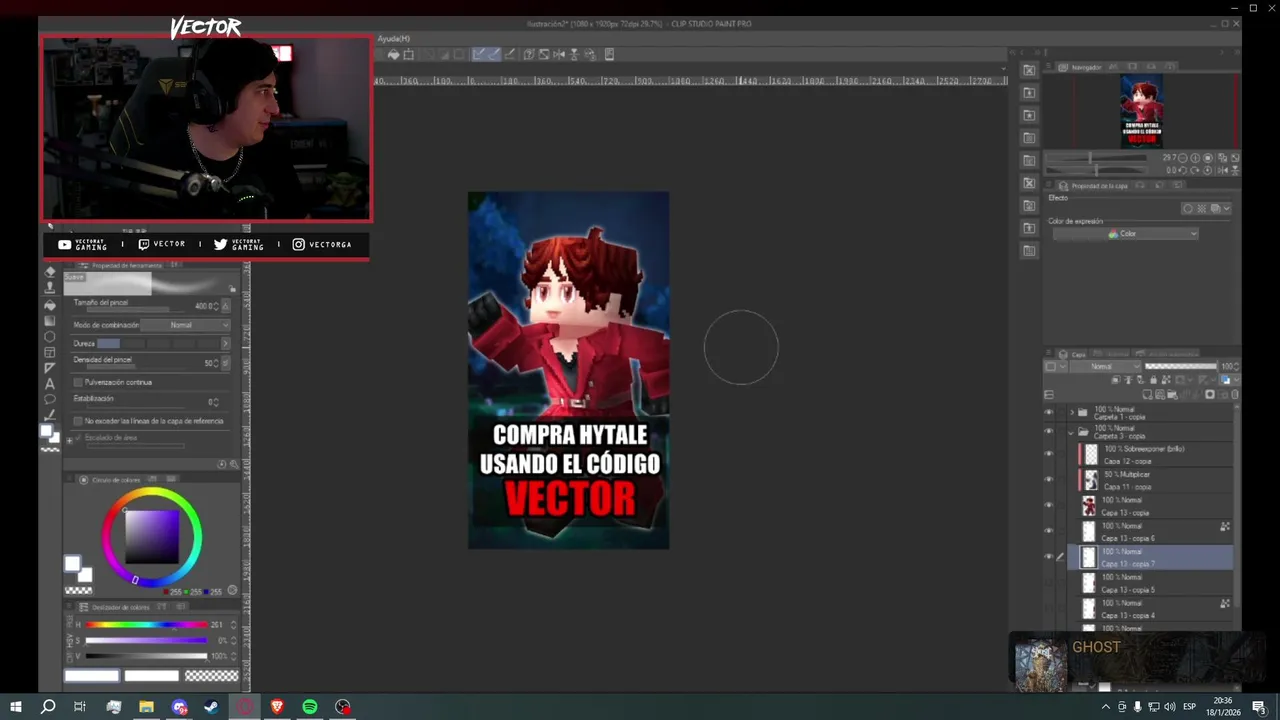Expand Escalado de área plus sign
The height and width of the screenshot is (720, 1280).
coord(69,439)
